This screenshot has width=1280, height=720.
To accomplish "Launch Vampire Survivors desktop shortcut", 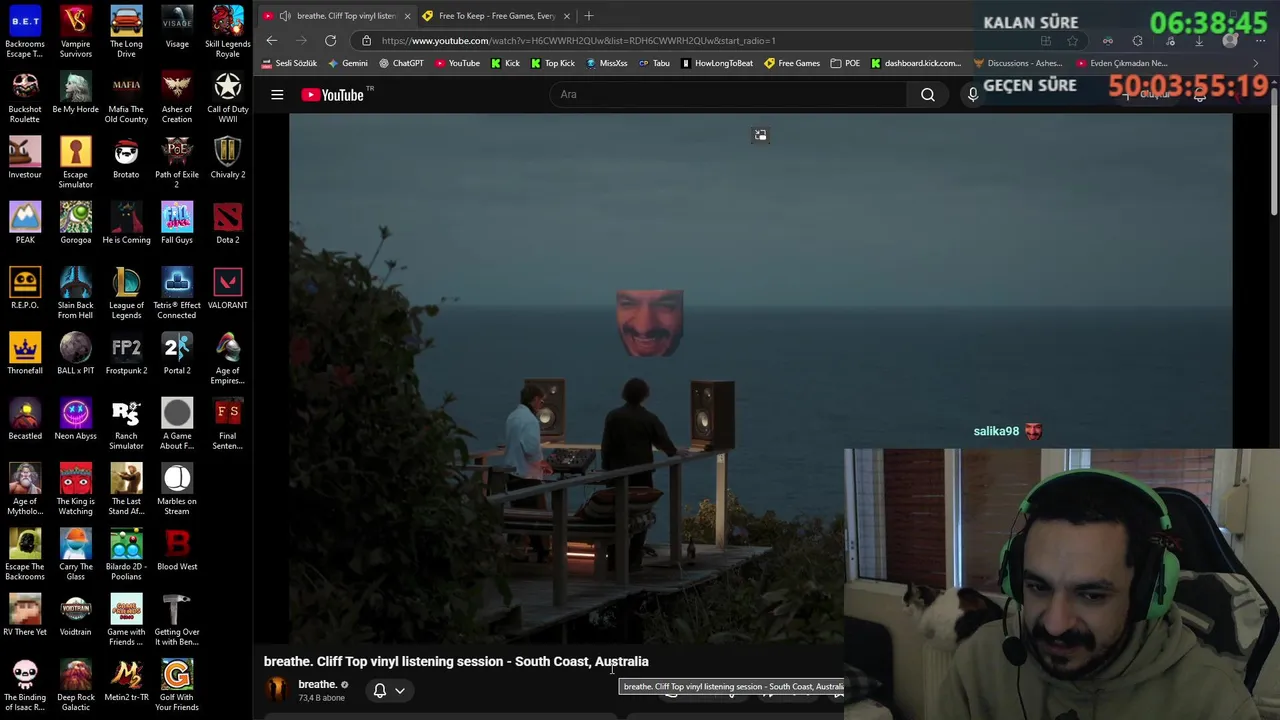I will (x=75, y=31).
